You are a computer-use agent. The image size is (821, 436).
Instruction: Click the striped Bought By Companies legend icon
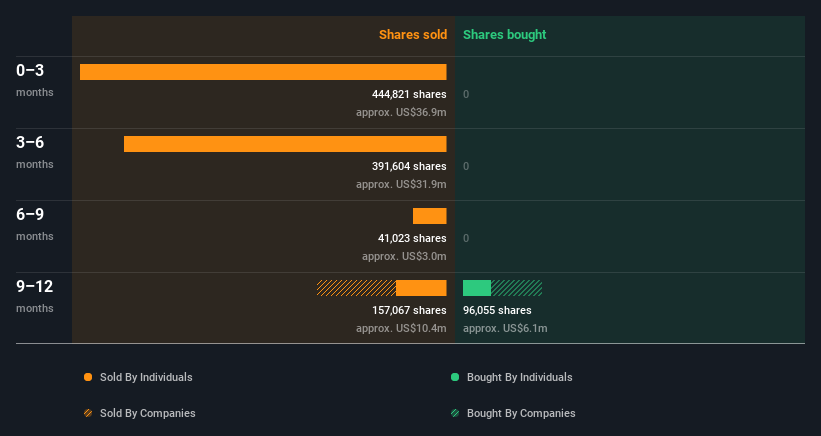point(455,413)
